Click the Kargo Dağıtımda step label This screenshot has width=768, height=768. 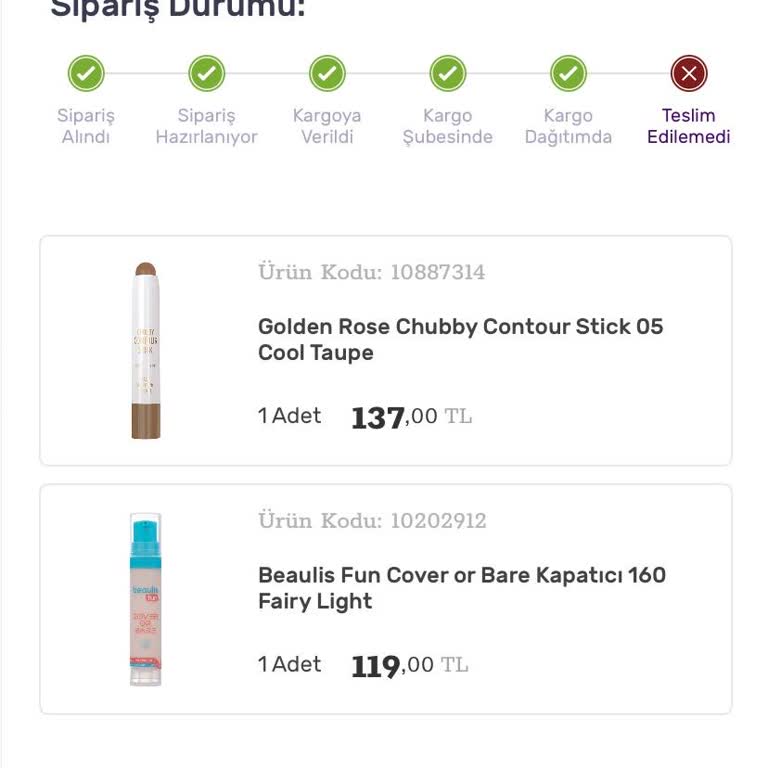(x=568, y=126)
